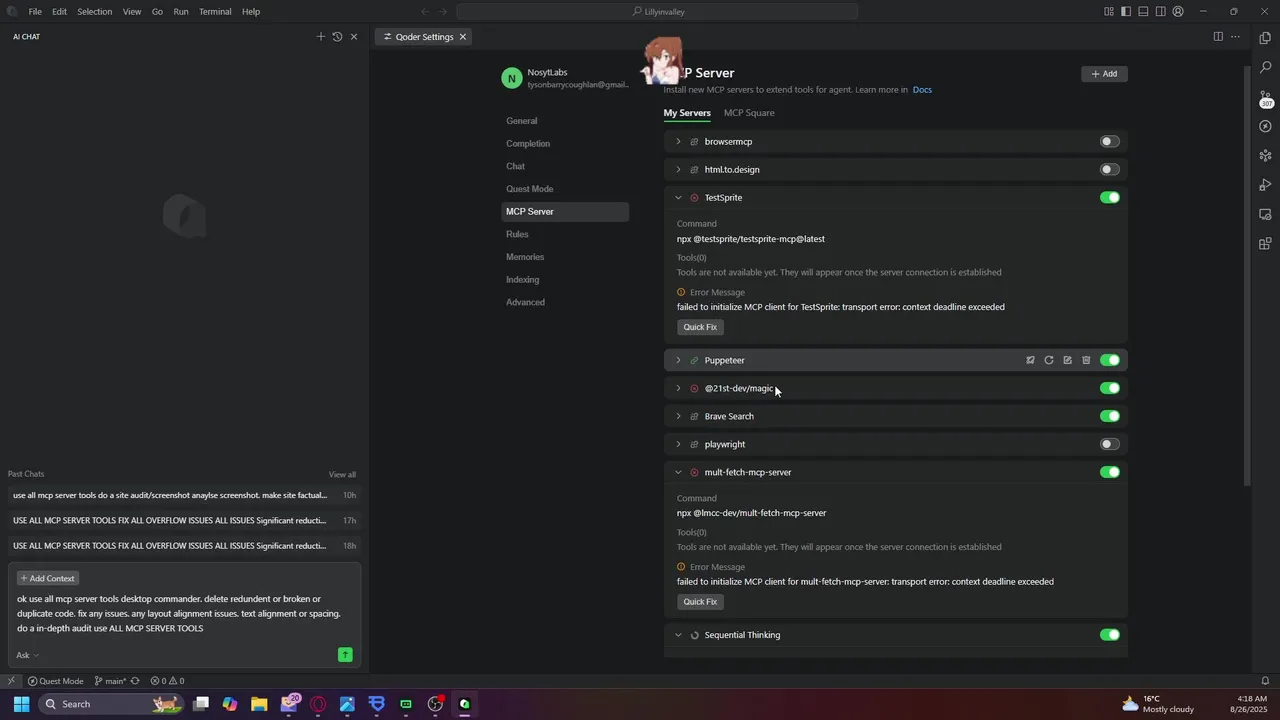Toggle the secondary side bar layout icon

(1160, 12)
